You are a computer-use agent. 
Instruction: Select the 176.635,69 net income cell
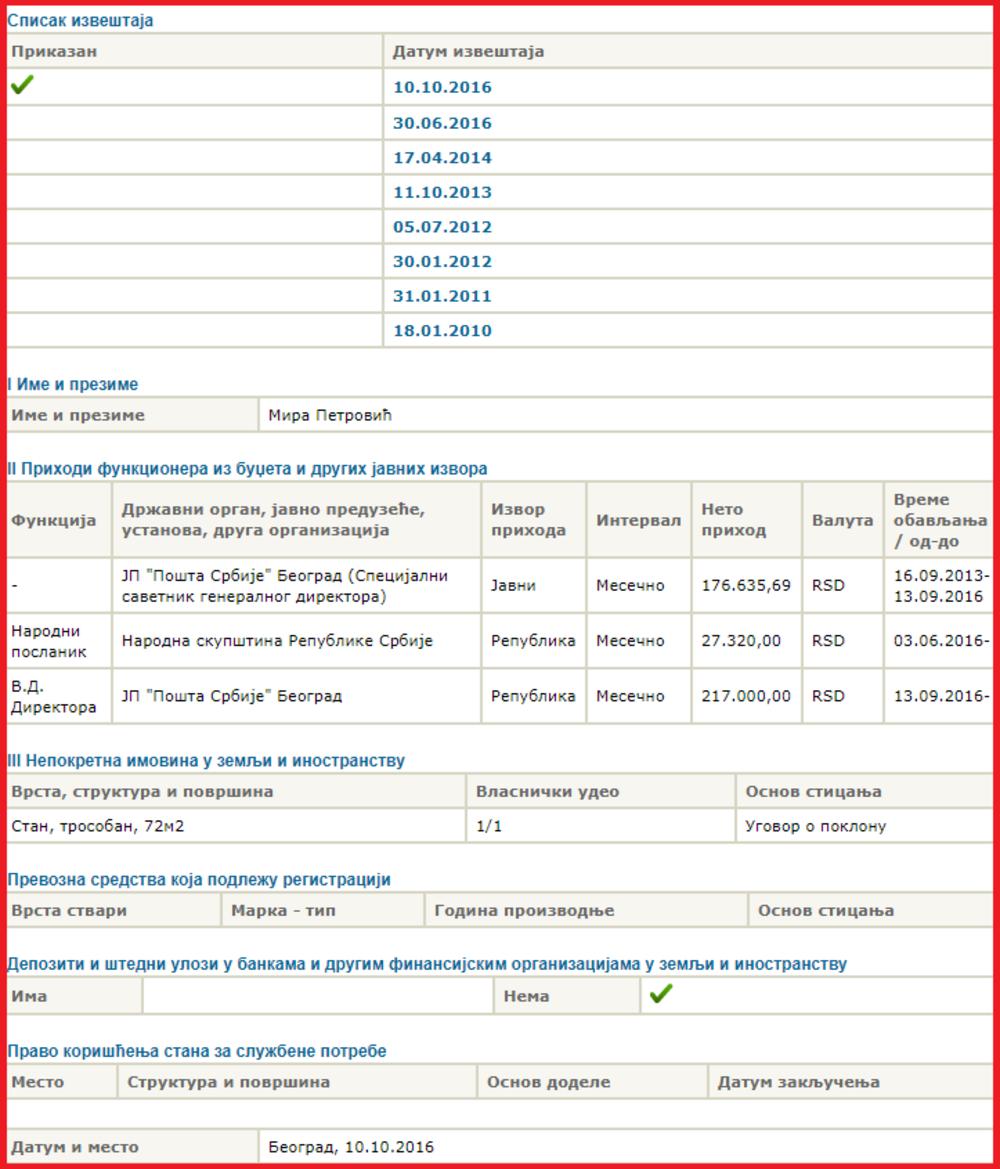click(x=746, y=586)
